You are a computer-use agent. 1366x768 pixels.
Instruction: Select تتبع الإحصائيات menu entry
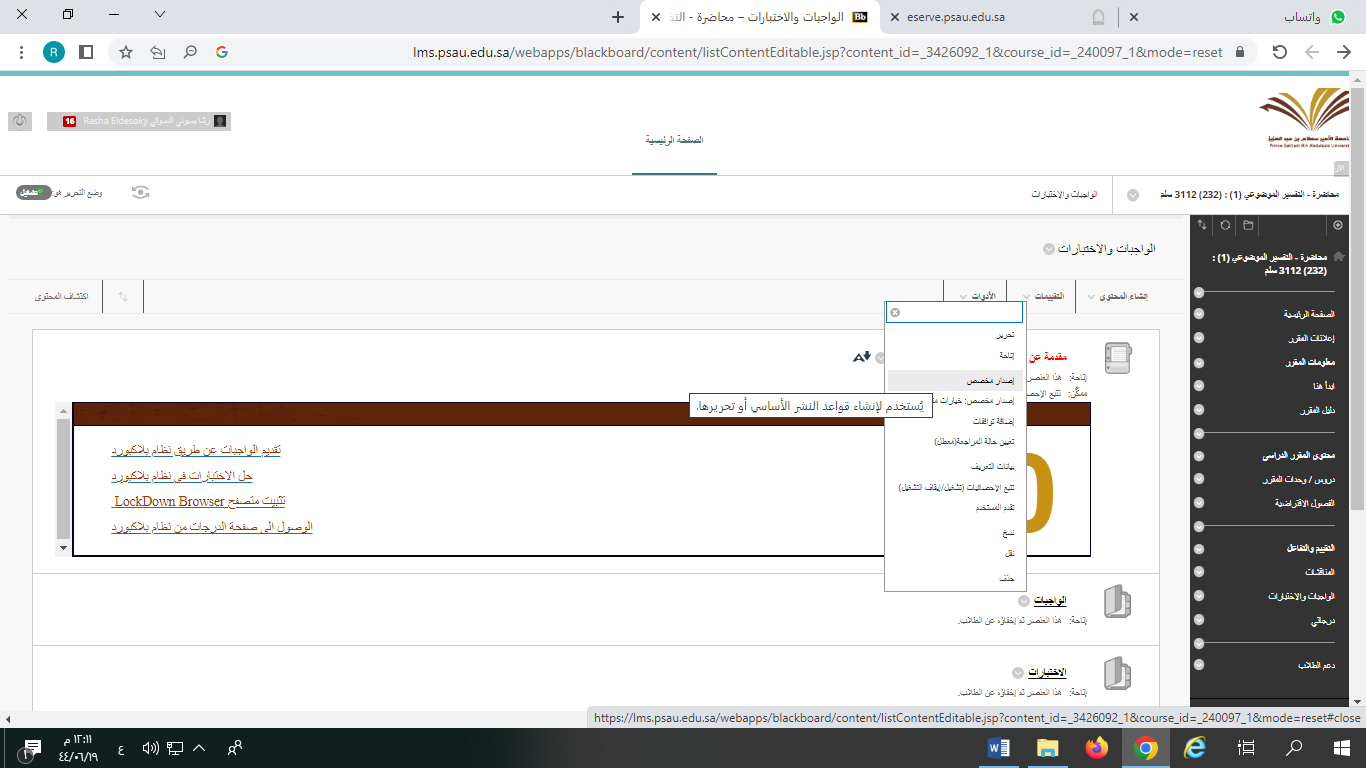(957, 487)
